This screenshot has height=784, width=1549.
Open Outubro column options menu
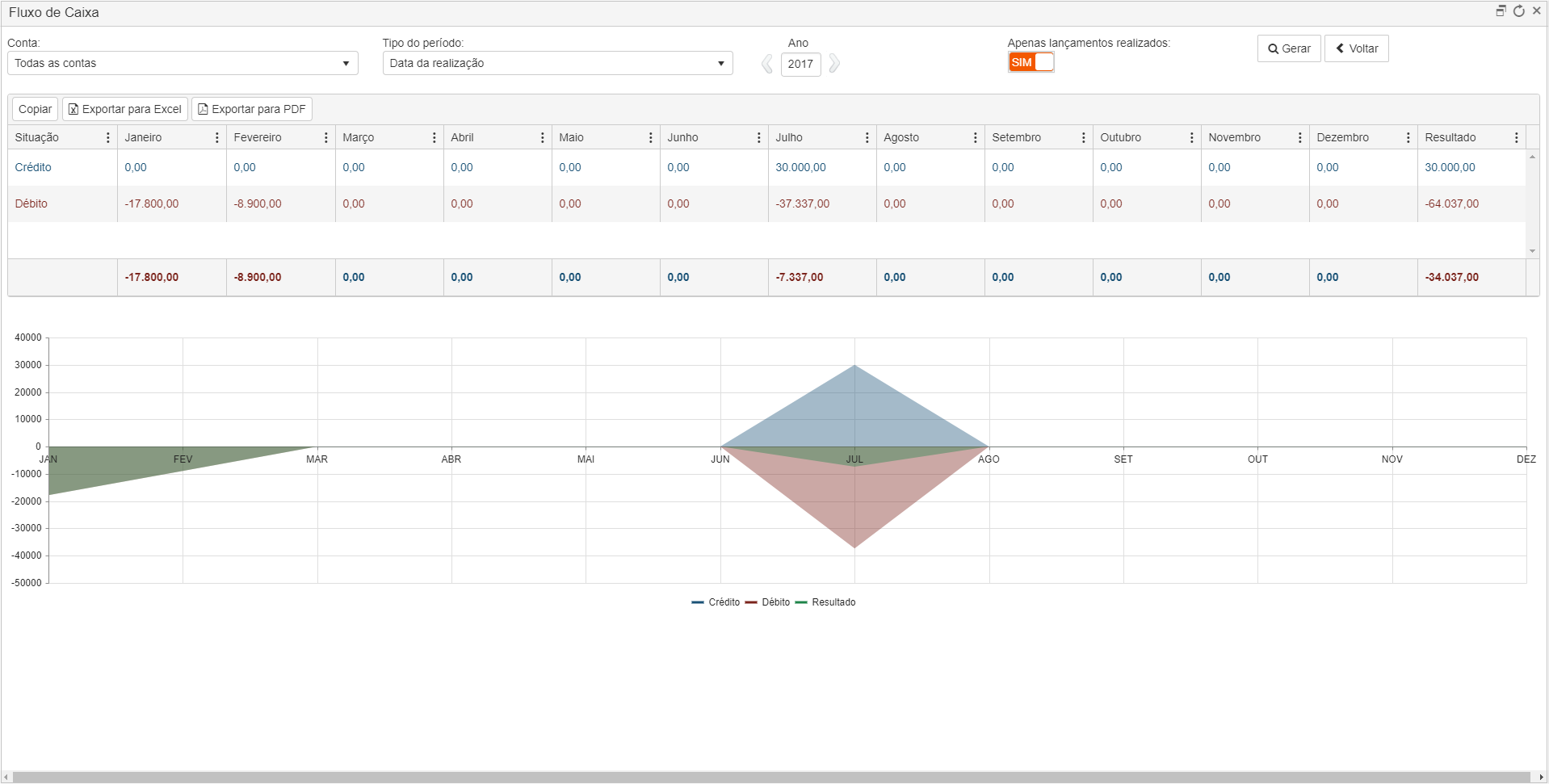[x=1192, y=138]
